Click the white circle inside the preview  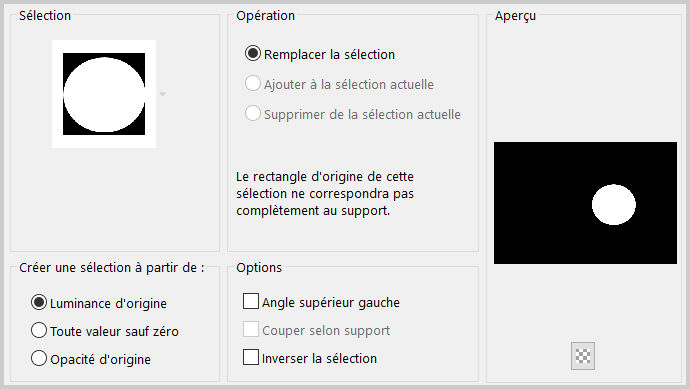(x=613, y=205)
